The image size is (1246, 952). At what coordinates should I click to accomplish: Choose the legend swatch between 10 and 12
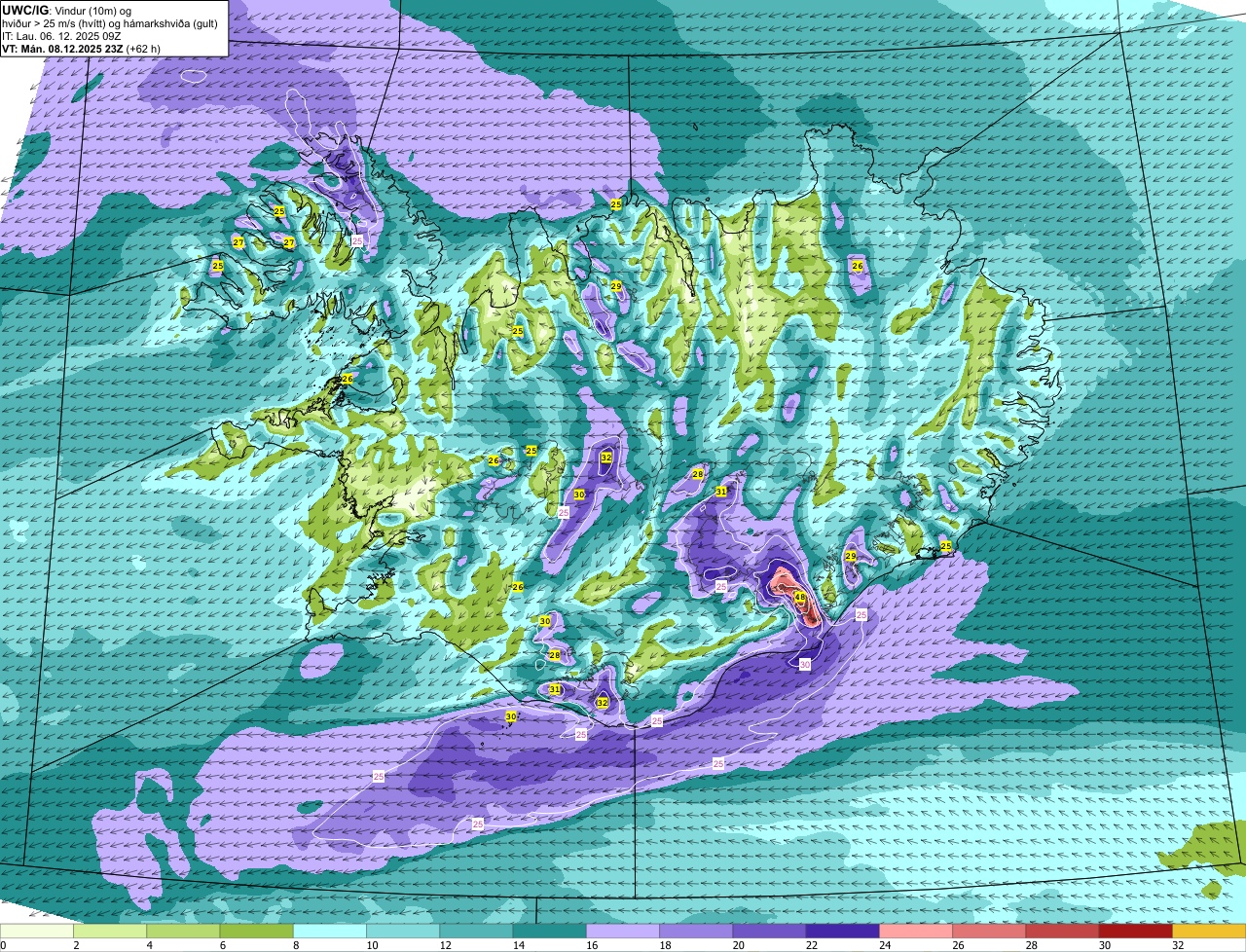click(403, 931)
